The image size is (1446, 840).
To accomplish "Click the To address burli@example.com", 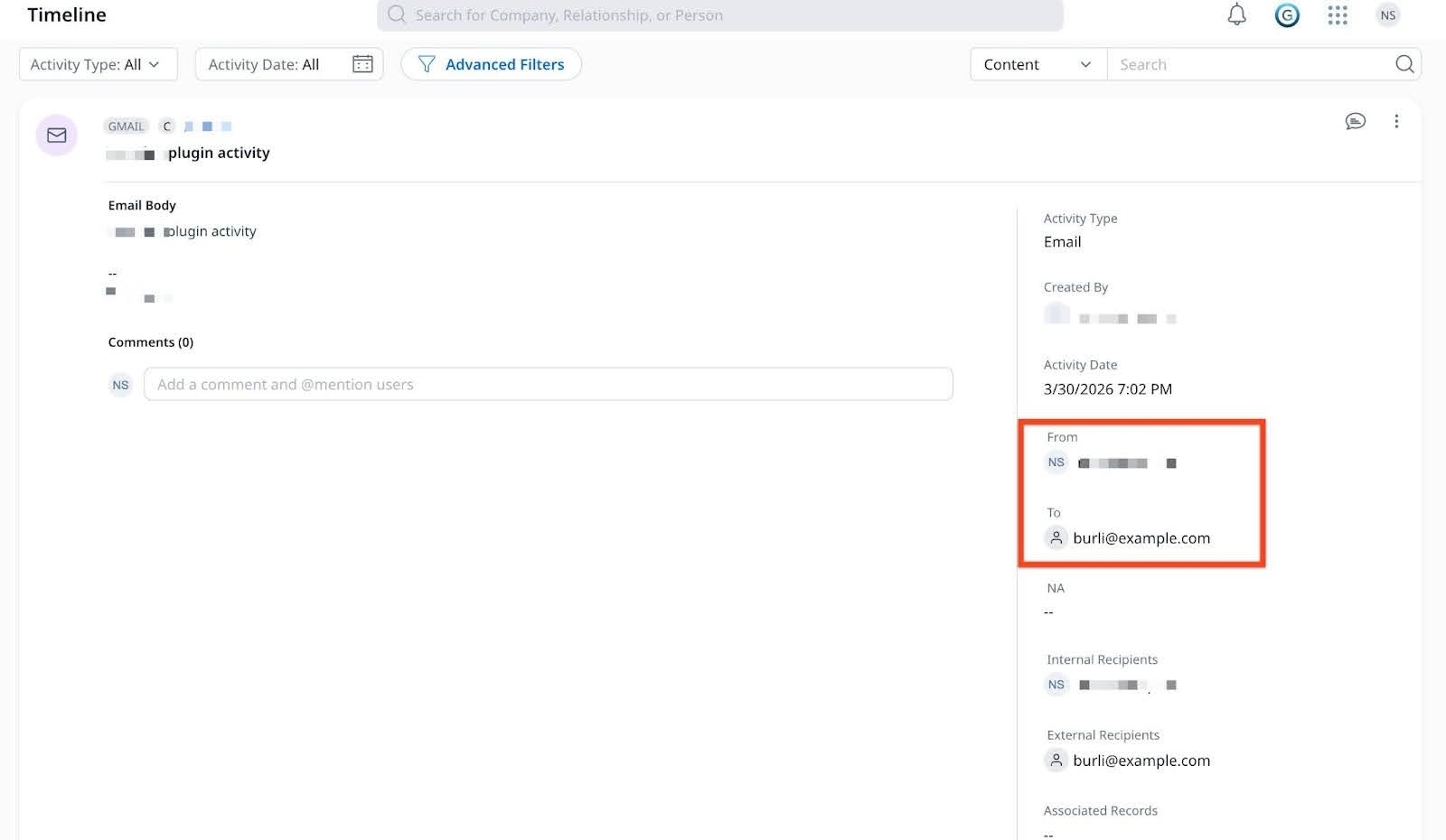I will [1141, 538].
